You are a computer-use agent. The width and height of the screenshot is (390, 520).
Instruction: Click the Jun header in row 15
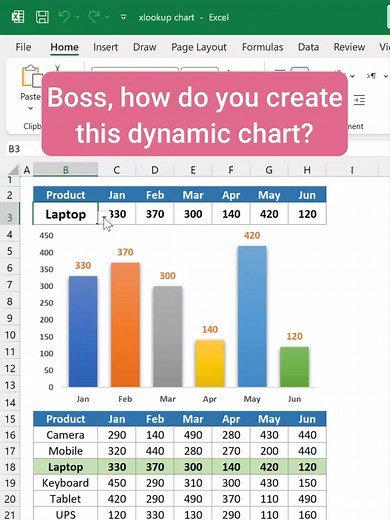307,419
